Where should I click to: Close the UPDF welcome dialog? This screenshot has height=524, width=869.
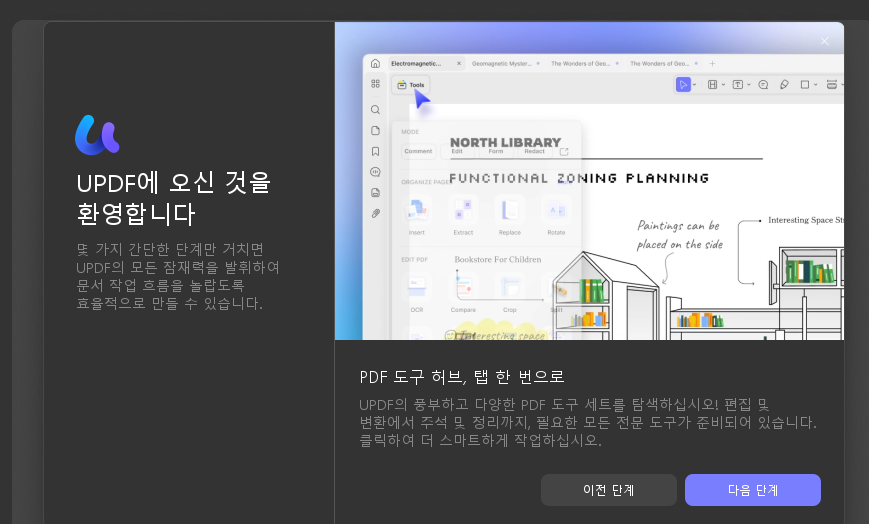tap(825, 41)
